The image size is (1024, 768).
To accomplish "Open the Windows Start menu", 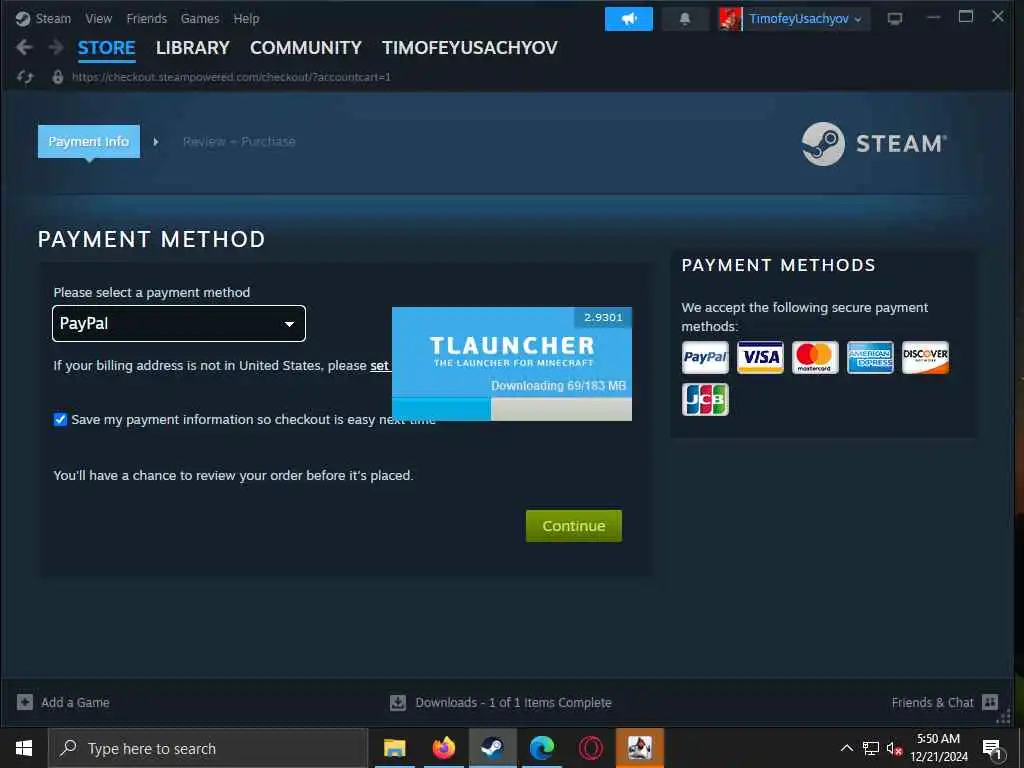I will 24,748.
